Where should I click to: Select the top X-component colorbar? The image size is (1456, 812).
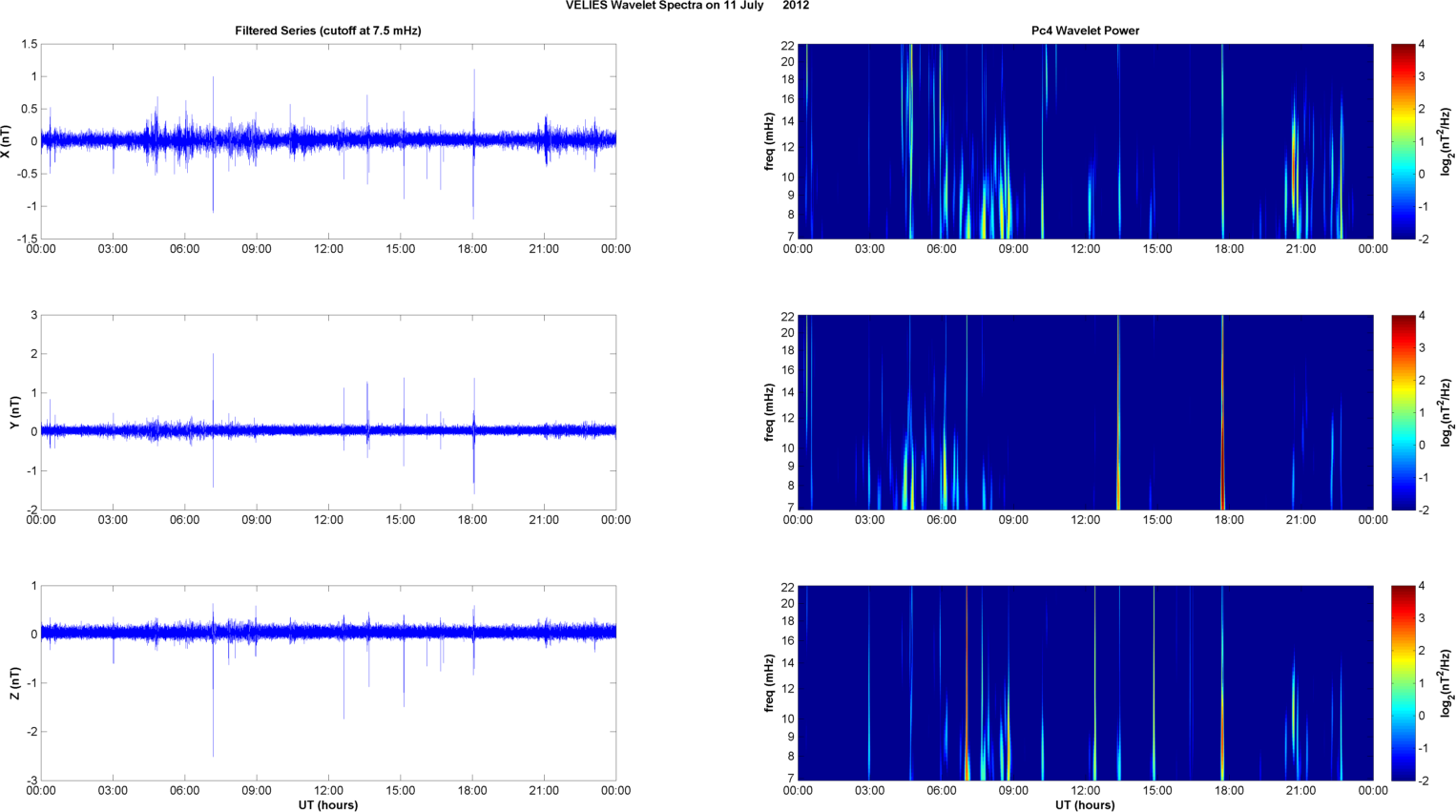(x=1403, y=141)
